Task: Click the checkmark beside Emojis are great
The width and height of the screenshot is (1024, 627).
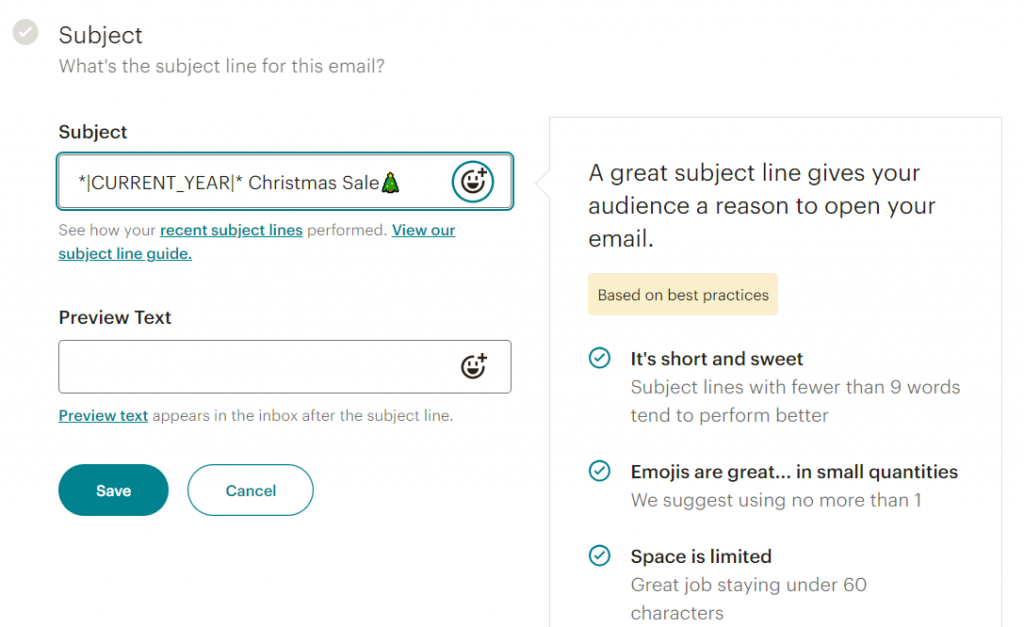Action: tap(600, 470)
